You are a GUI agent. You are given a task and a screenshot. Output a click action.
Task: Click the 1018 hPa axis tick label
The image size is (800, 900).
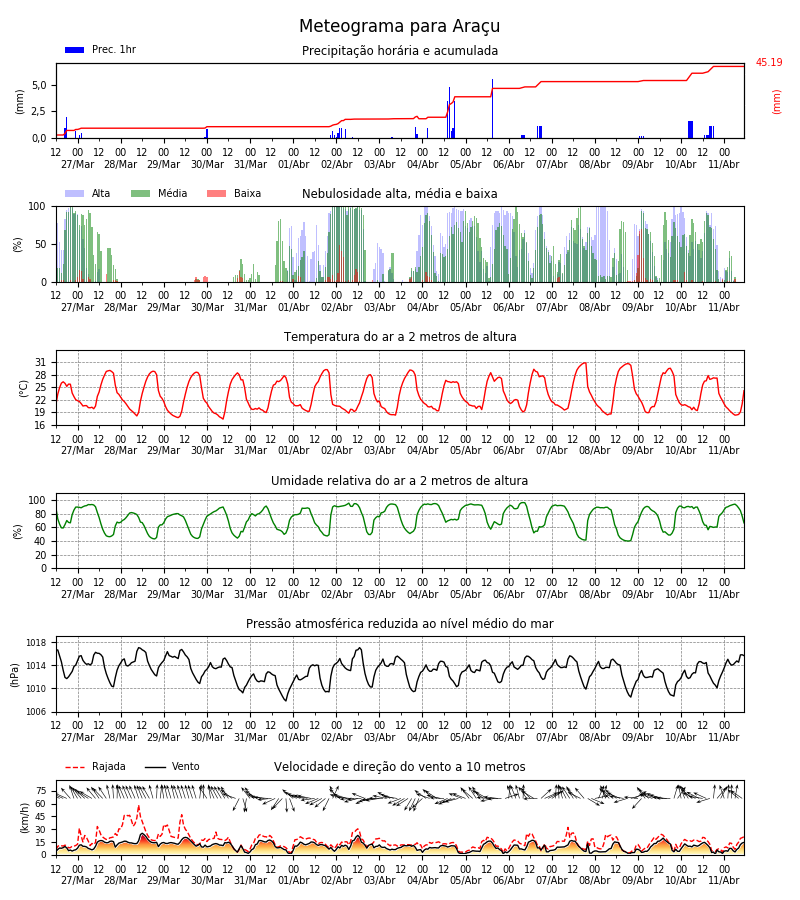point(36,643)
